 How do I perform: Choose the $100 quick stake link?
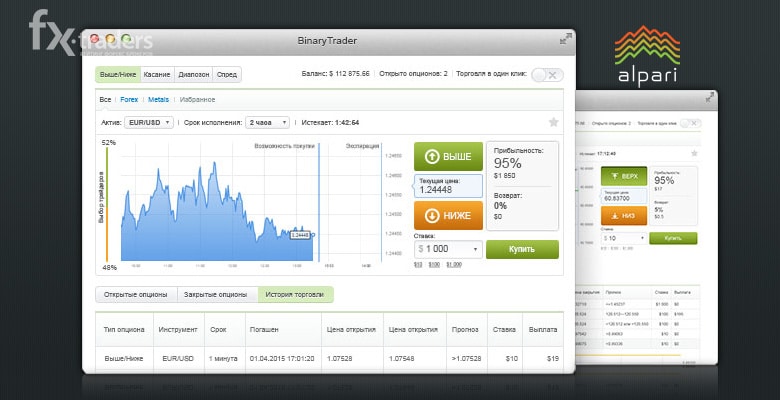pyautogui.click(x=434, y=265)
